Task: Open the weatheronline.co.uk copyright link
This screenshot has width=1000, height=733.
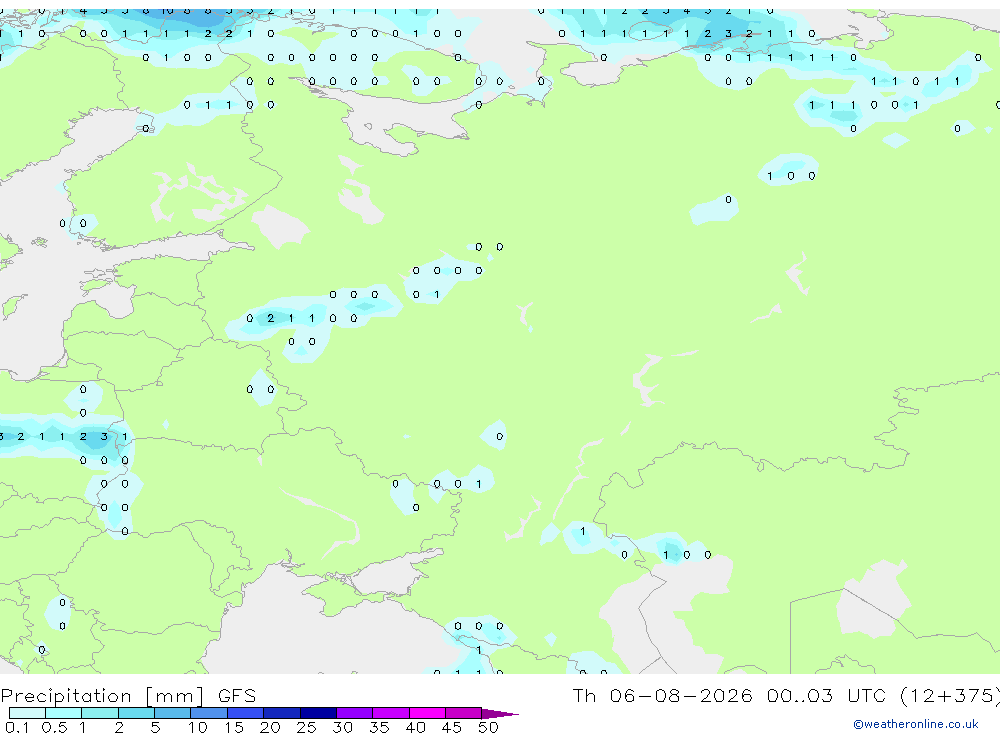Action: [916, 724]
